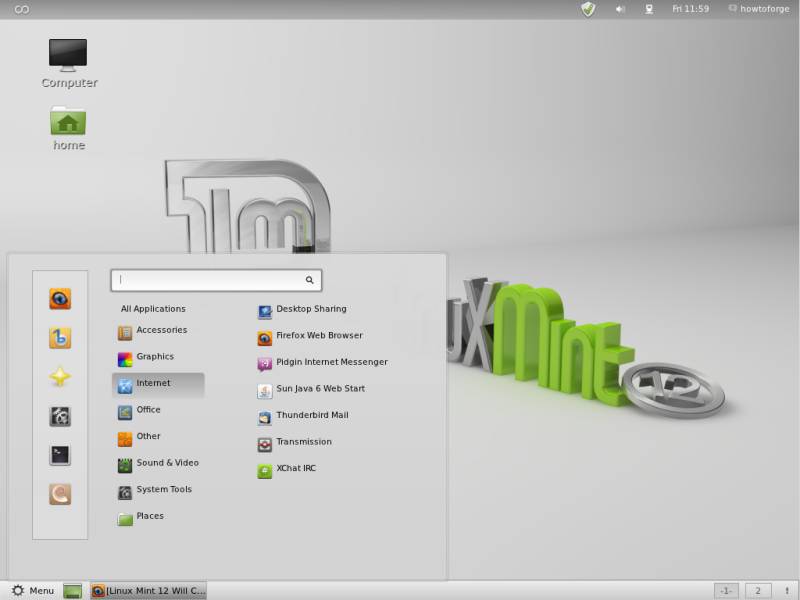Launch Pidgin Internet Messenger
Screen dimensions: 800x600
coord(322,364)
